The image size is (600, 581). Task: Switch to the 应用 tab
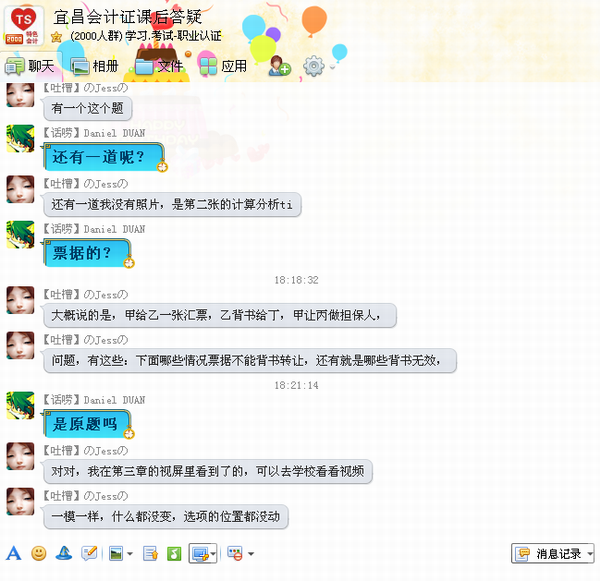pyautogui.click(x=223, y=66)
